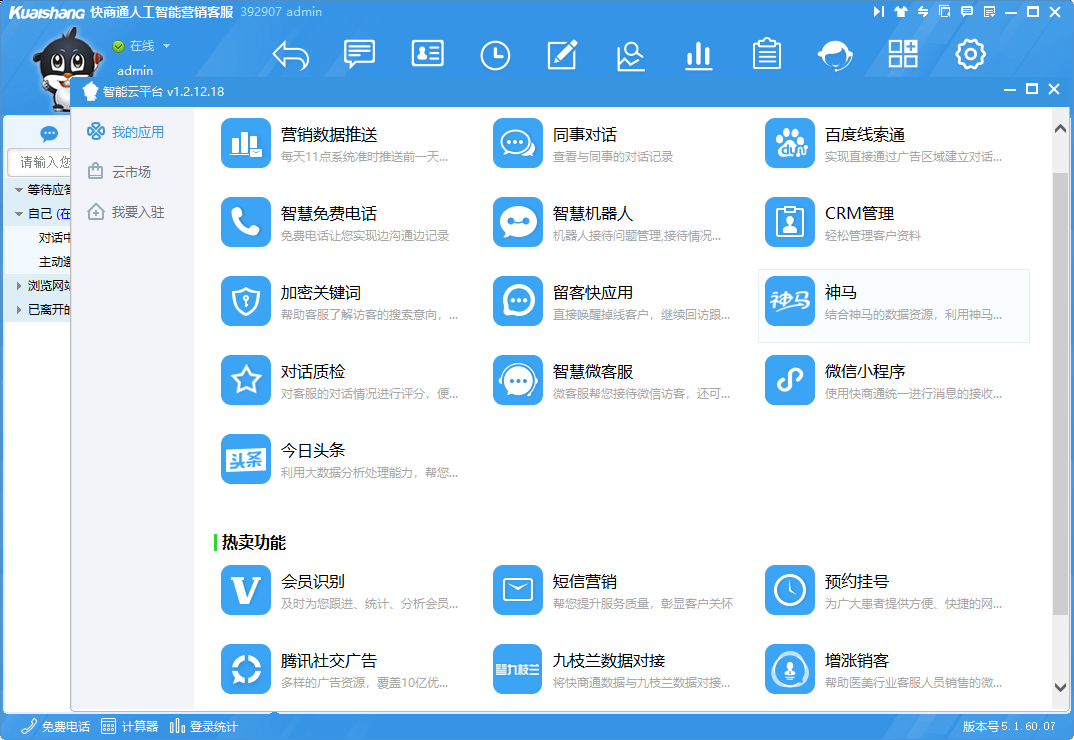Click the vertical scrollbar down arrow
Screen dimensions: 1074x740
tap(1061, 687)
